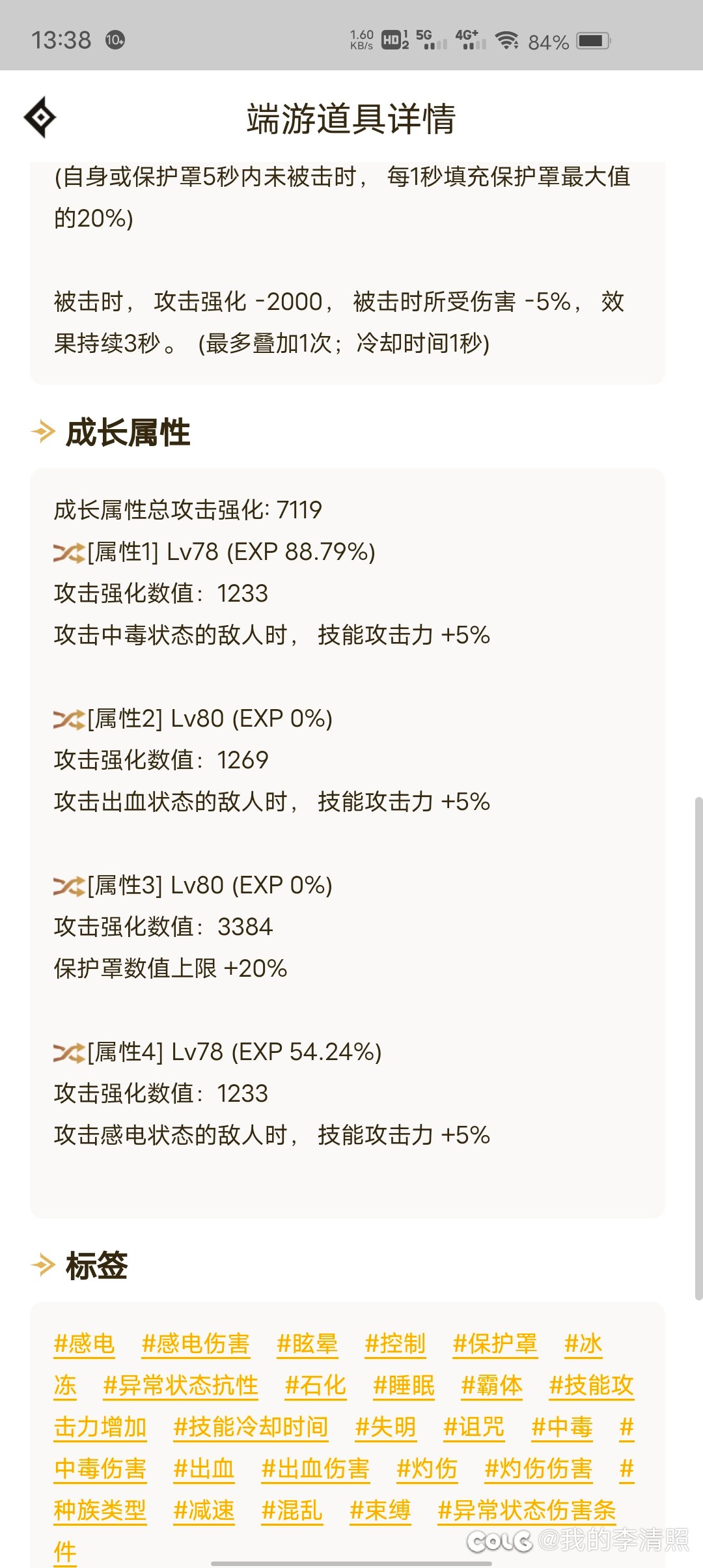
Task: Tap the shuffle icon beside 属性2
Action: point(69,720)
